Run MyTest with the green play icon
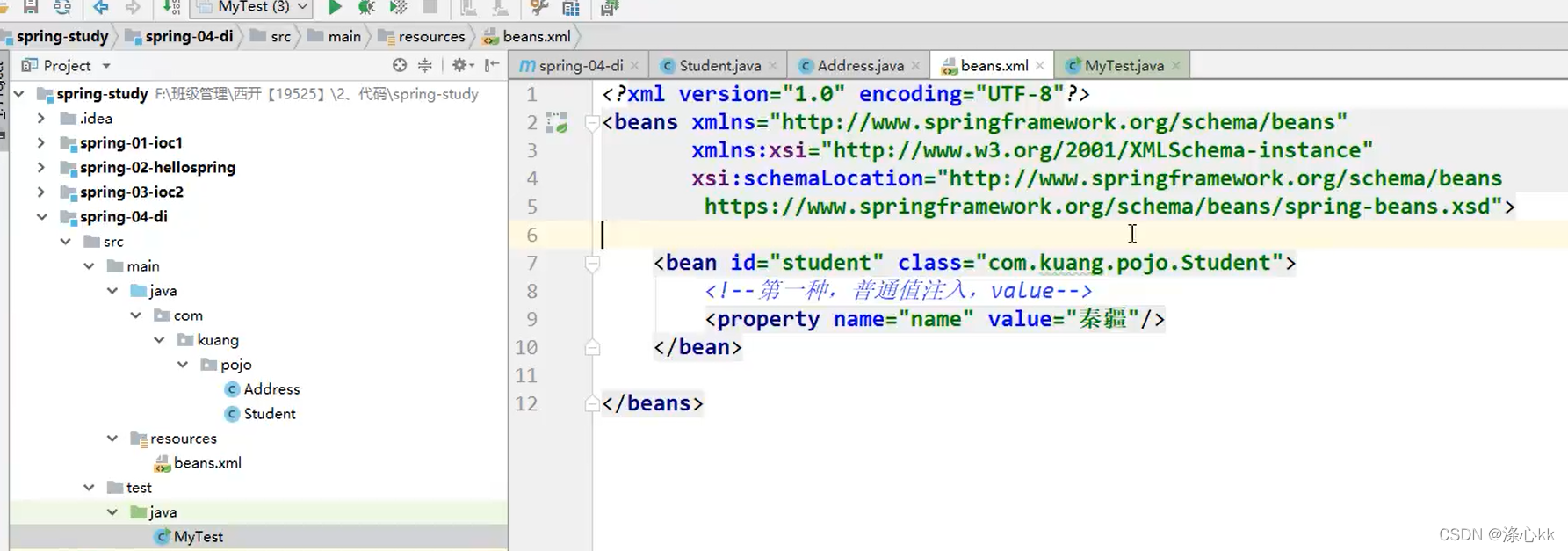Viewport: 1568px width, 551px height. tap(335, 7)
